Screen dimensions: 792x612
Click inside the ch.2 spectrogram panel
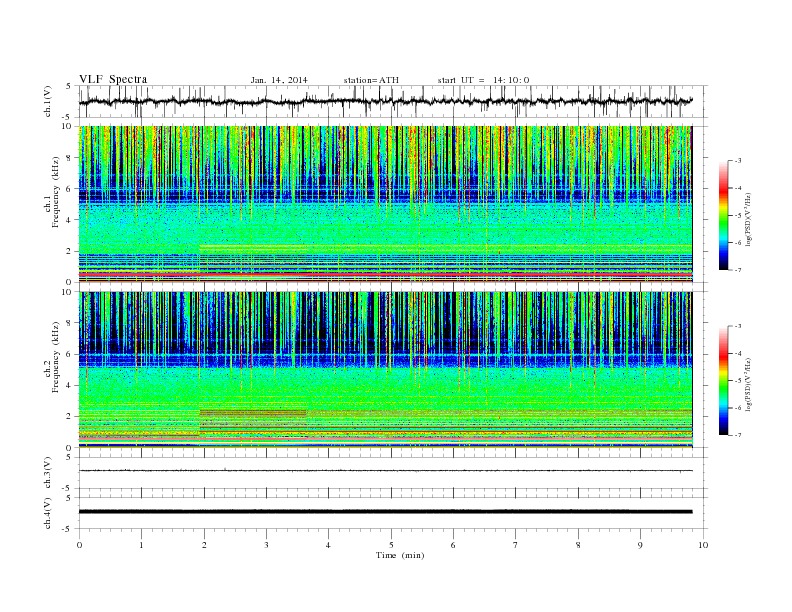(x=385, y=370)
